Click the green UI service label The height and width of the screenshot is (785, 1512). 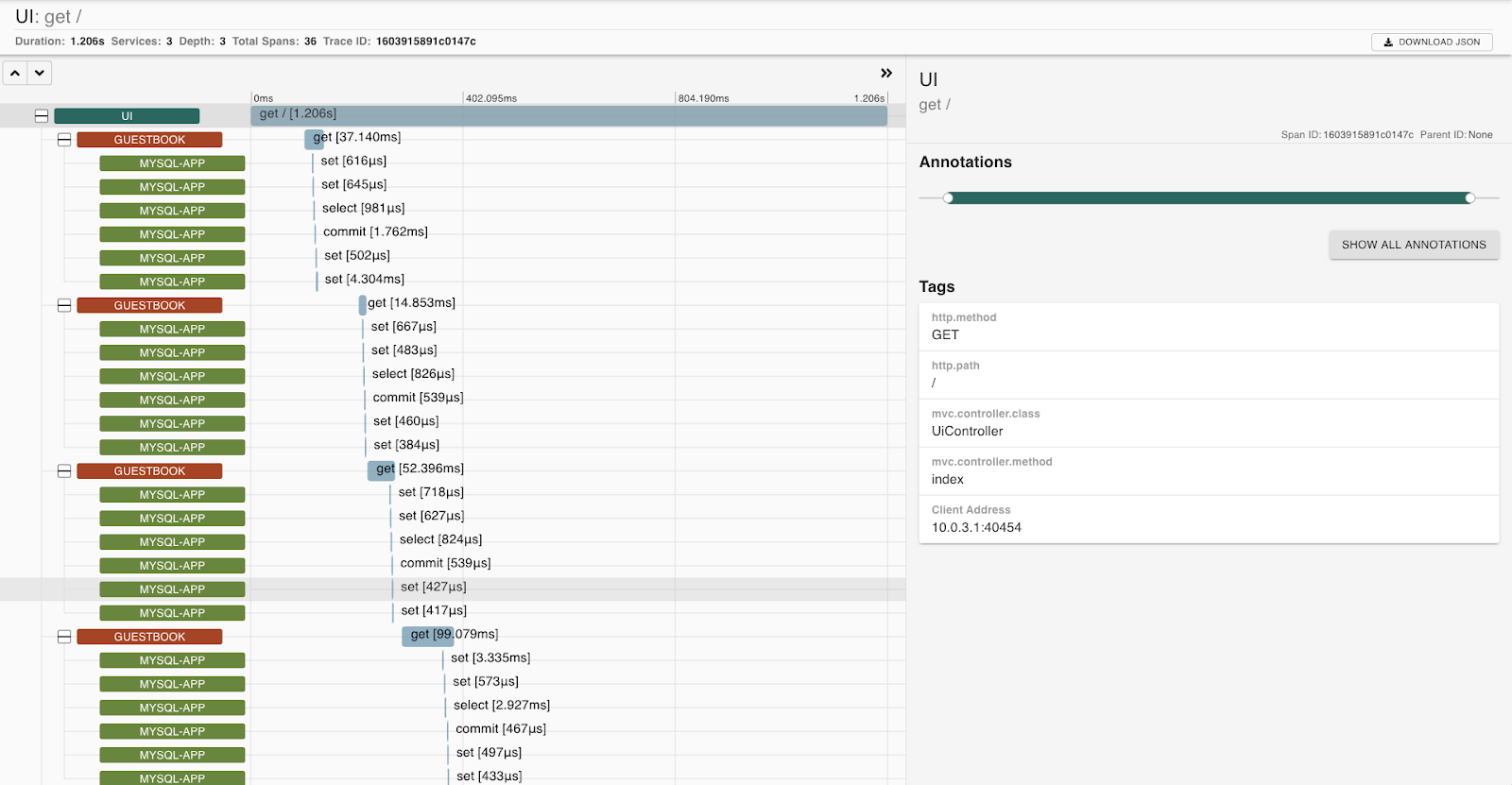pyautogui.click(x=127, y=116)
